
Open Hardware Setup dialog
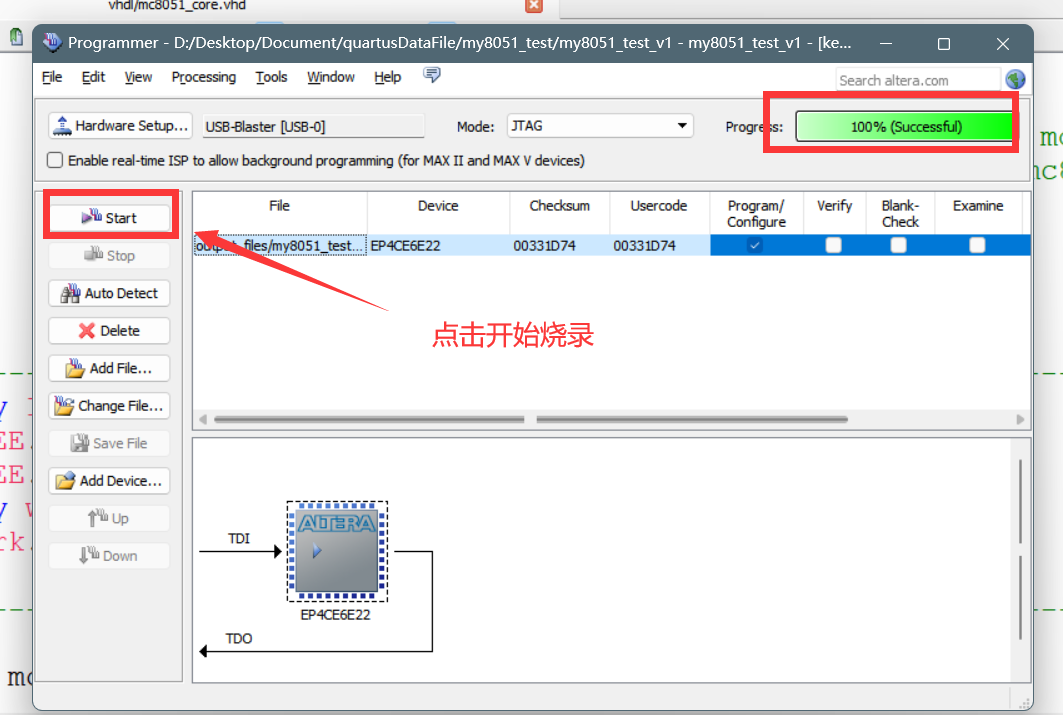(x=121, y=126)
